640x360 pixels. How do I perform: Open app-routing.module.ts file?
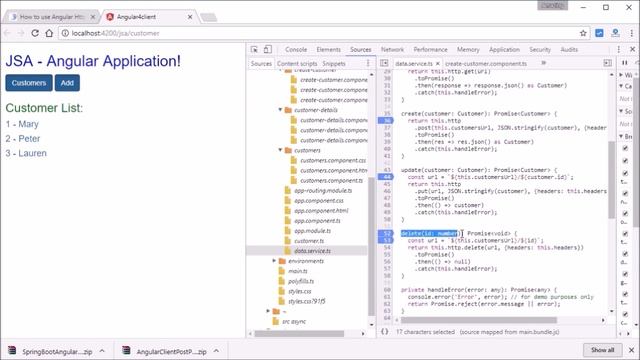(323, 191)
